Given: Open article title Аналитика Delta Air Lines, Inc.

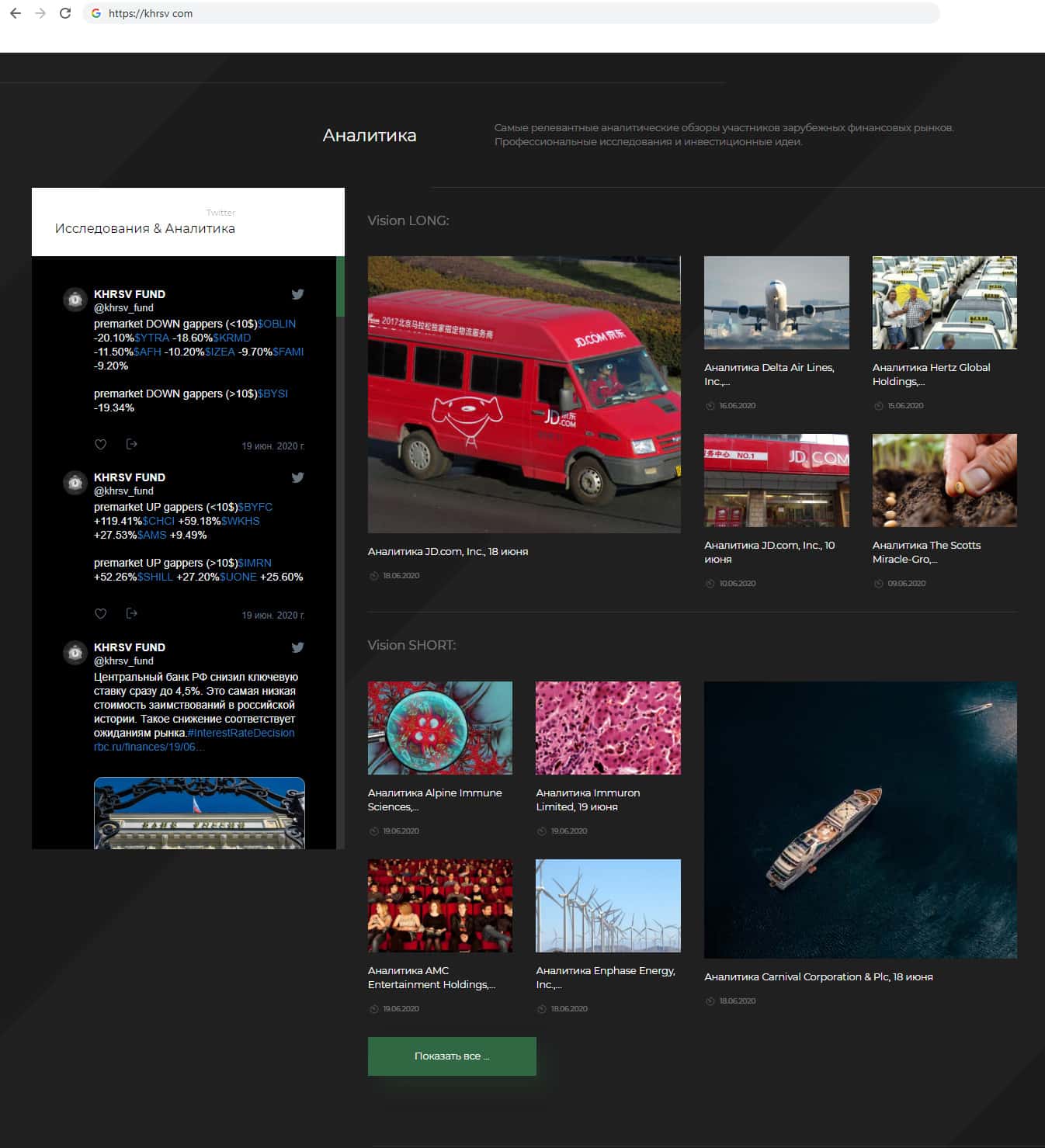Looking at the screenshot, I should [x=769, y=374].
